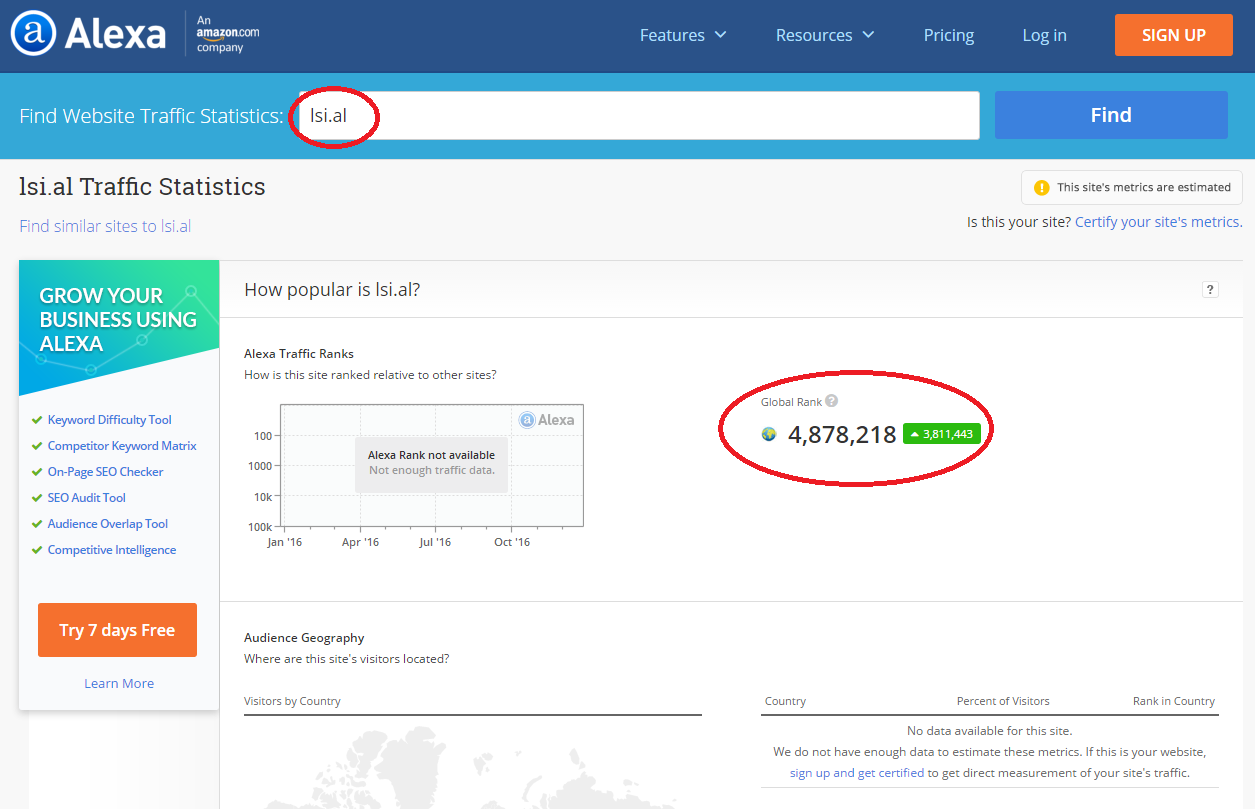This screenshot has height=809, width=1255.
Task: Click the Alexa logo in header
Action: coord(88,35)
